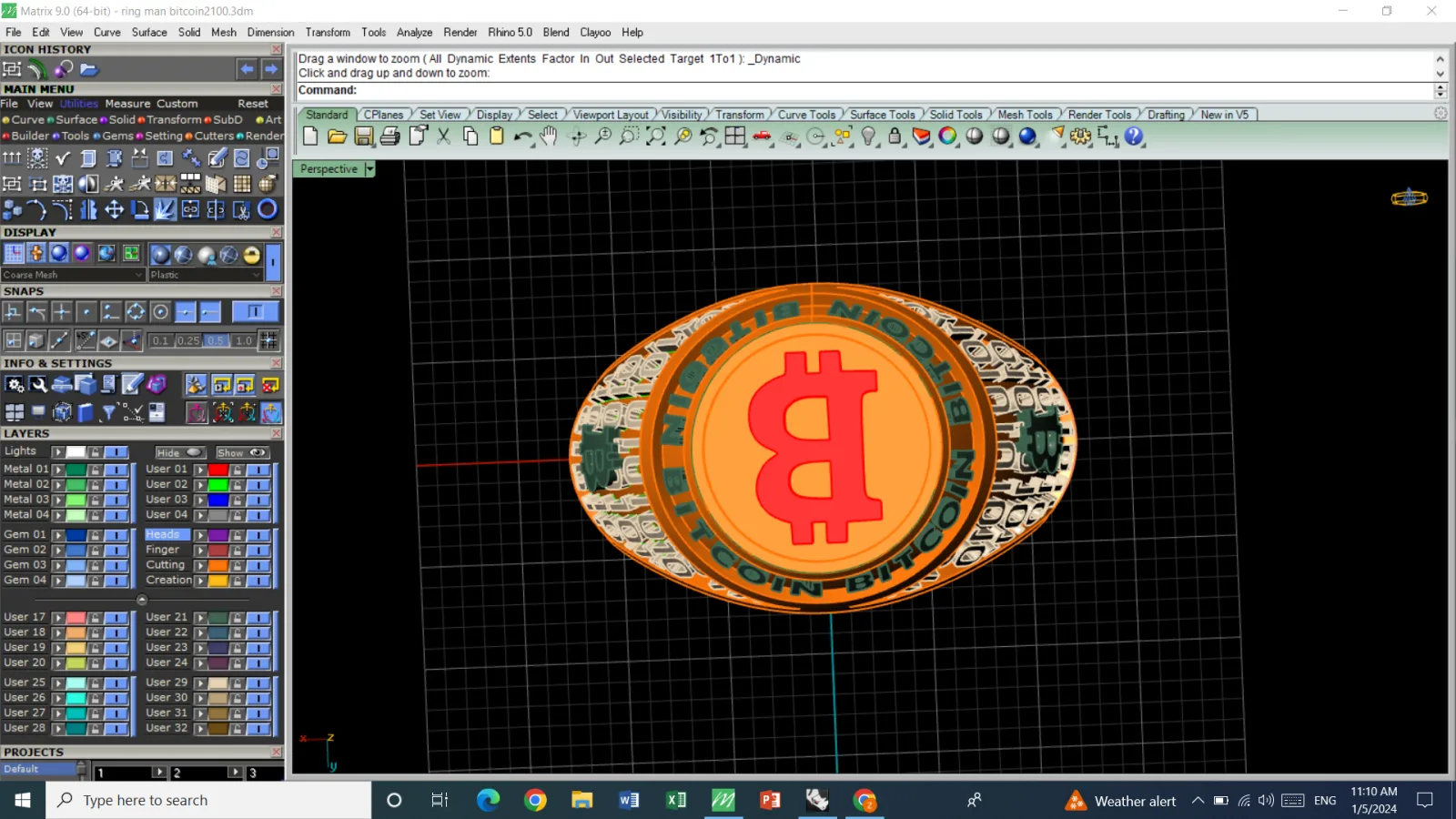The height and width of the screenshot is (819, 1456).
Task: Click the Save diskette icon in toolbar
Action: click(x=364, y=136)
